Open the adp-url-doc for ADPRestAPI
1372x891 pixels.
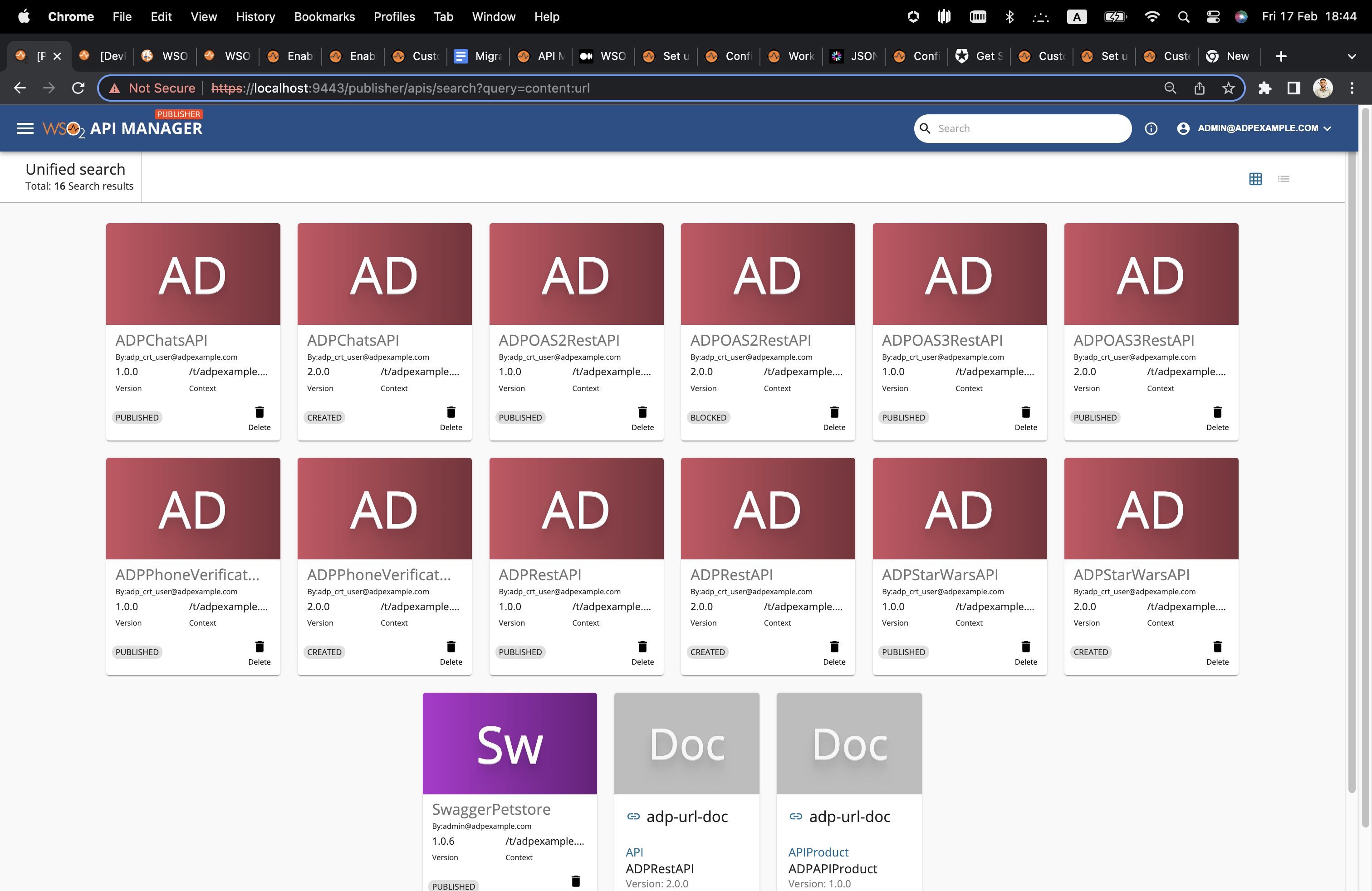point(686,816)
